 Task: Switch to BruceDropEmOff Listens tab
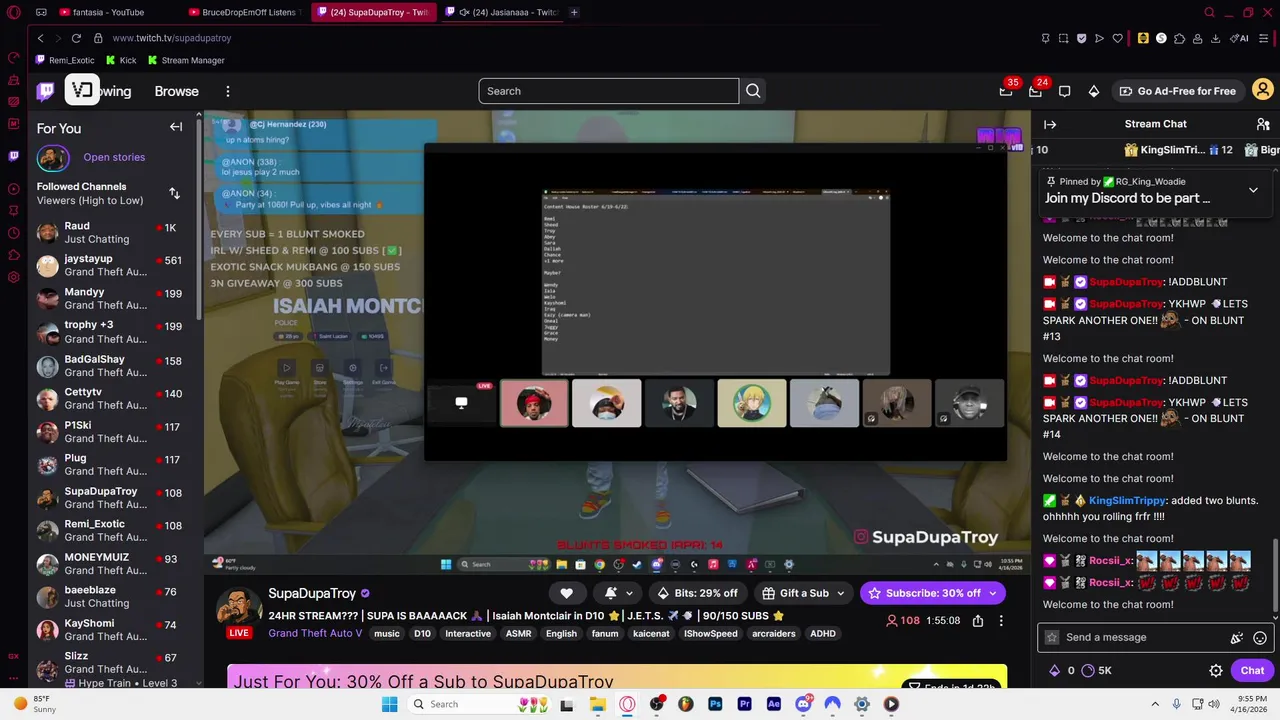[x=247, y=12]
